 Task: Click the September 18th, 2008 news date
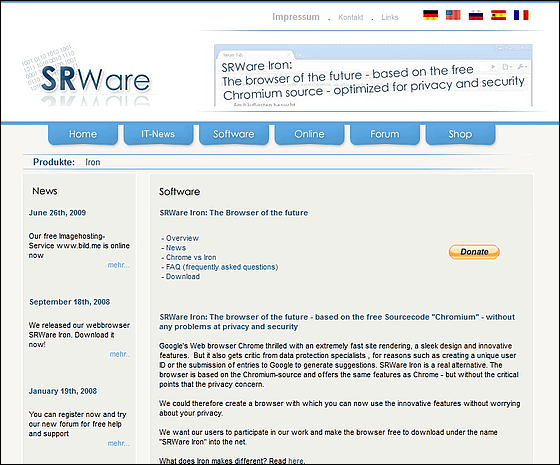point(70,302)
